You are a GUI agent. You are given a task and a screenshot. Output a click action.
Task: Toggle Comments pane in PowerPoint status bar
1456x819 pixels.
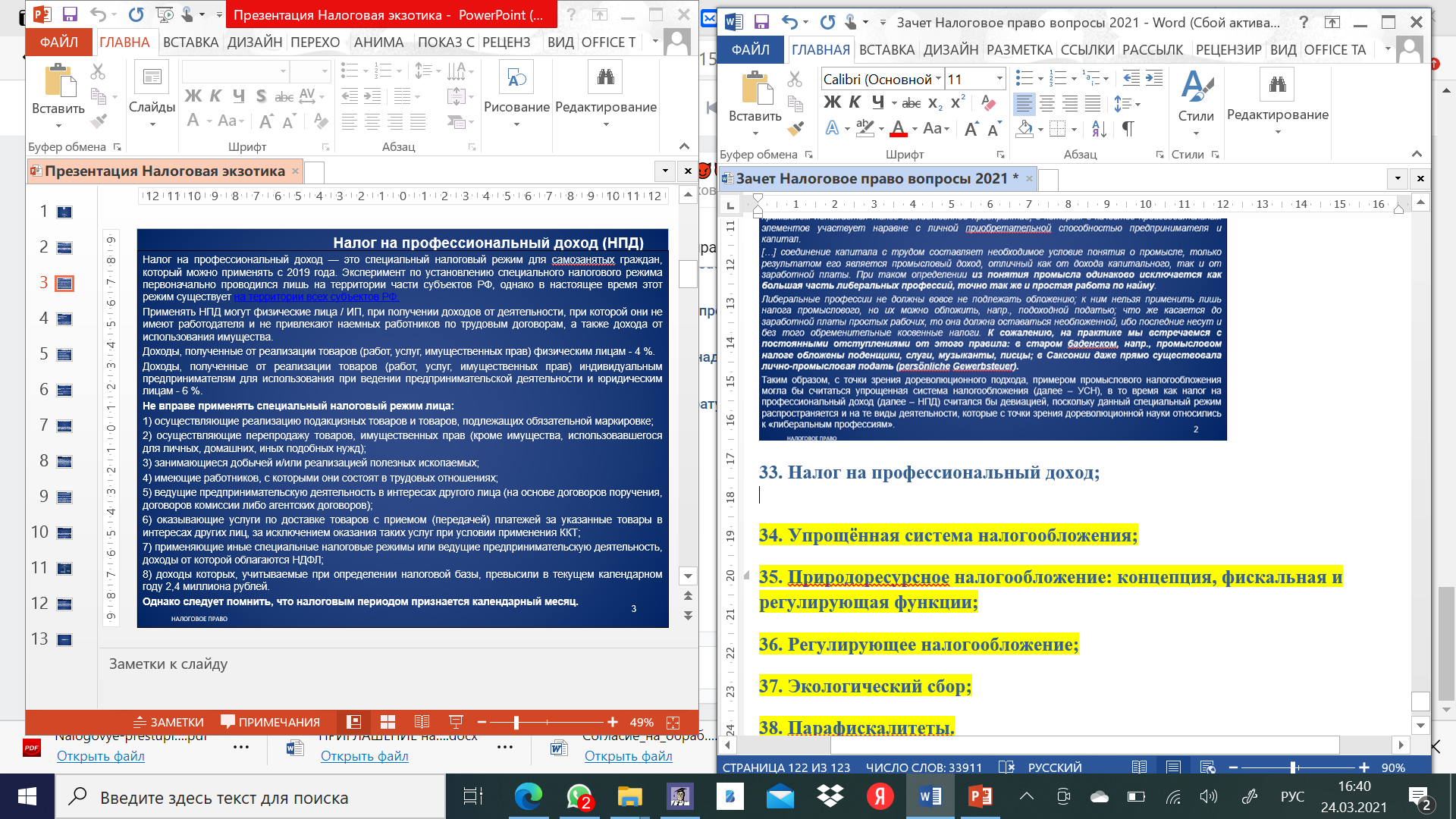270,722
